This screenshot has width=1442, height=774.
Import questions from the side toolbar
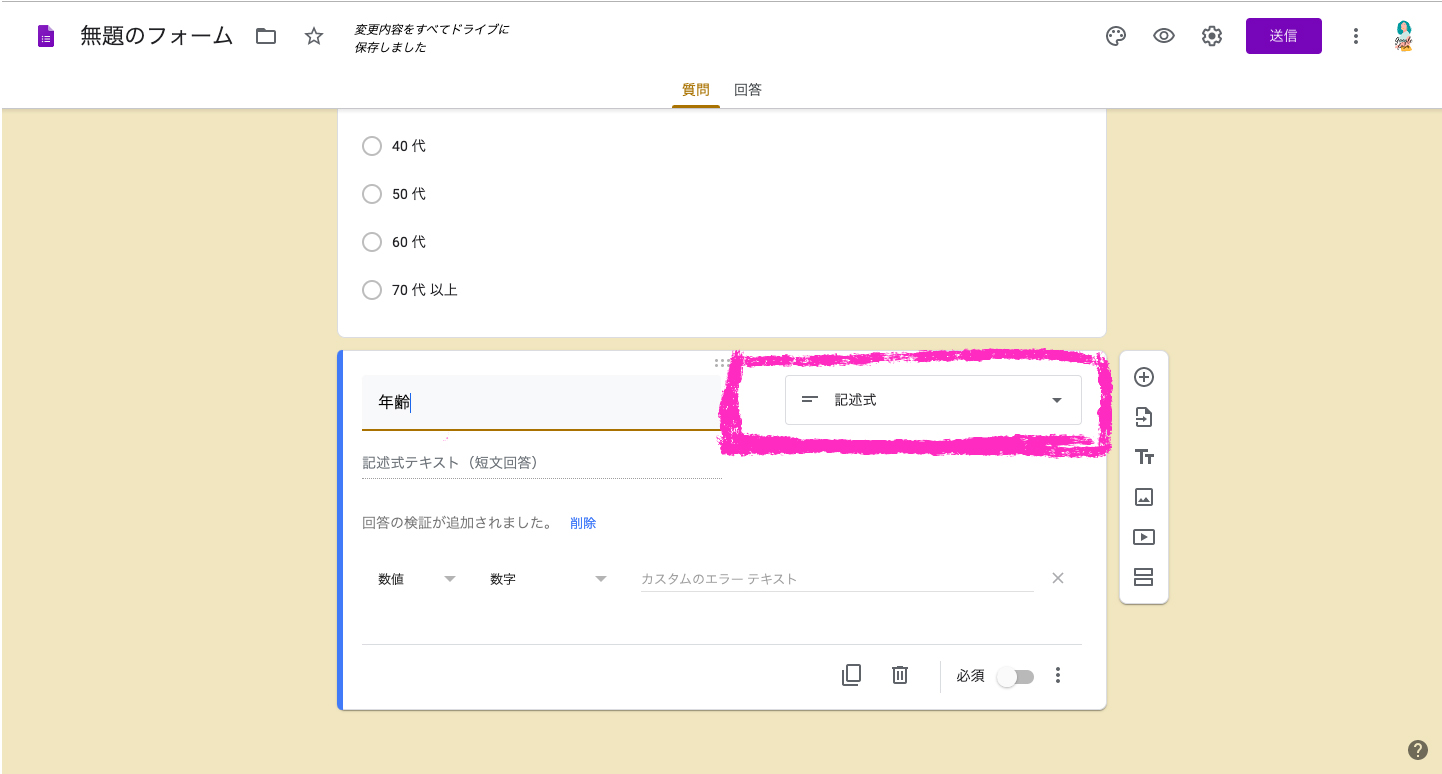tap(1144, 417)
